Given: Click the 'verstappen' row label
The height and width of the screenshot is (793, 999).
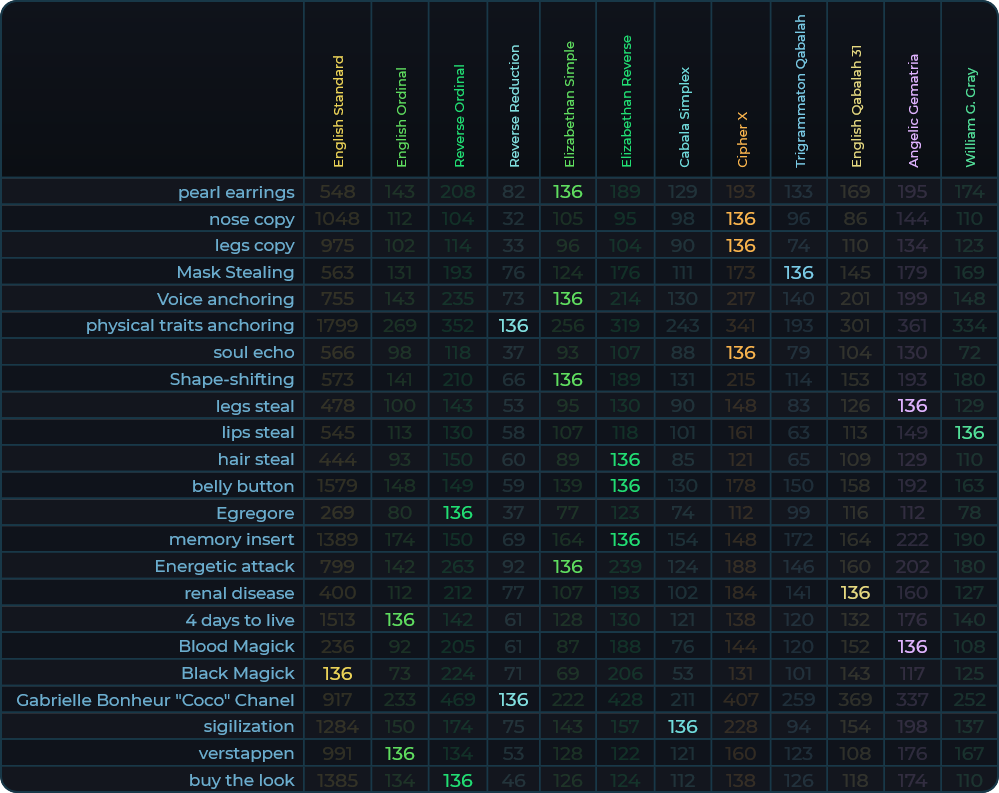Looking at the screenshot, I should tap(246, 753).
